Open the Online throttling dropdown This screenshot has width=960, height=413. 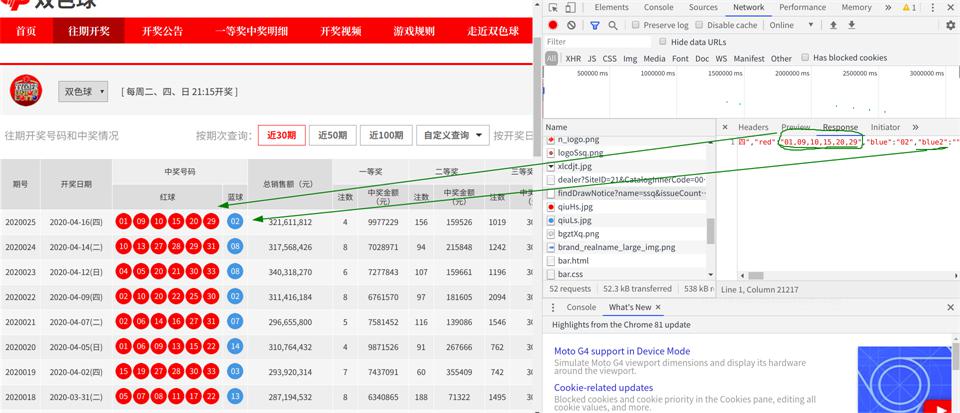coord(792,25)
